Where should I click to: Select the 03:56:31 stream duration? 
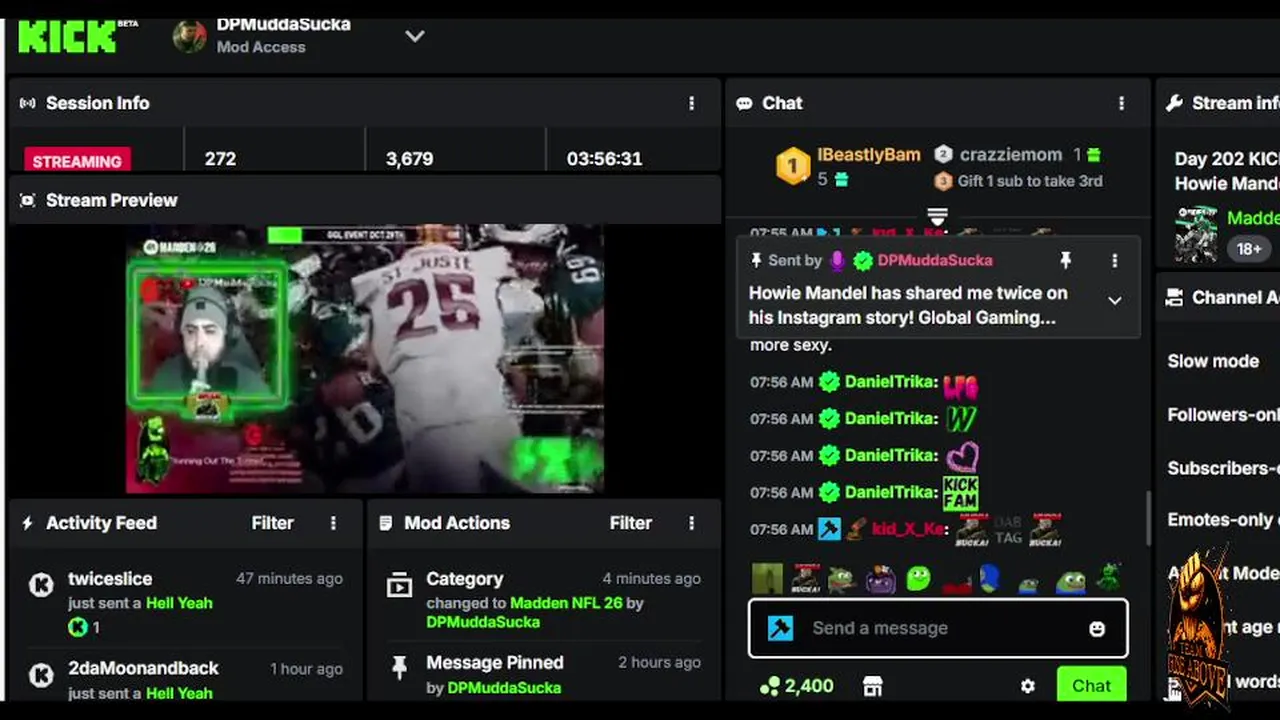coord(604,159)
